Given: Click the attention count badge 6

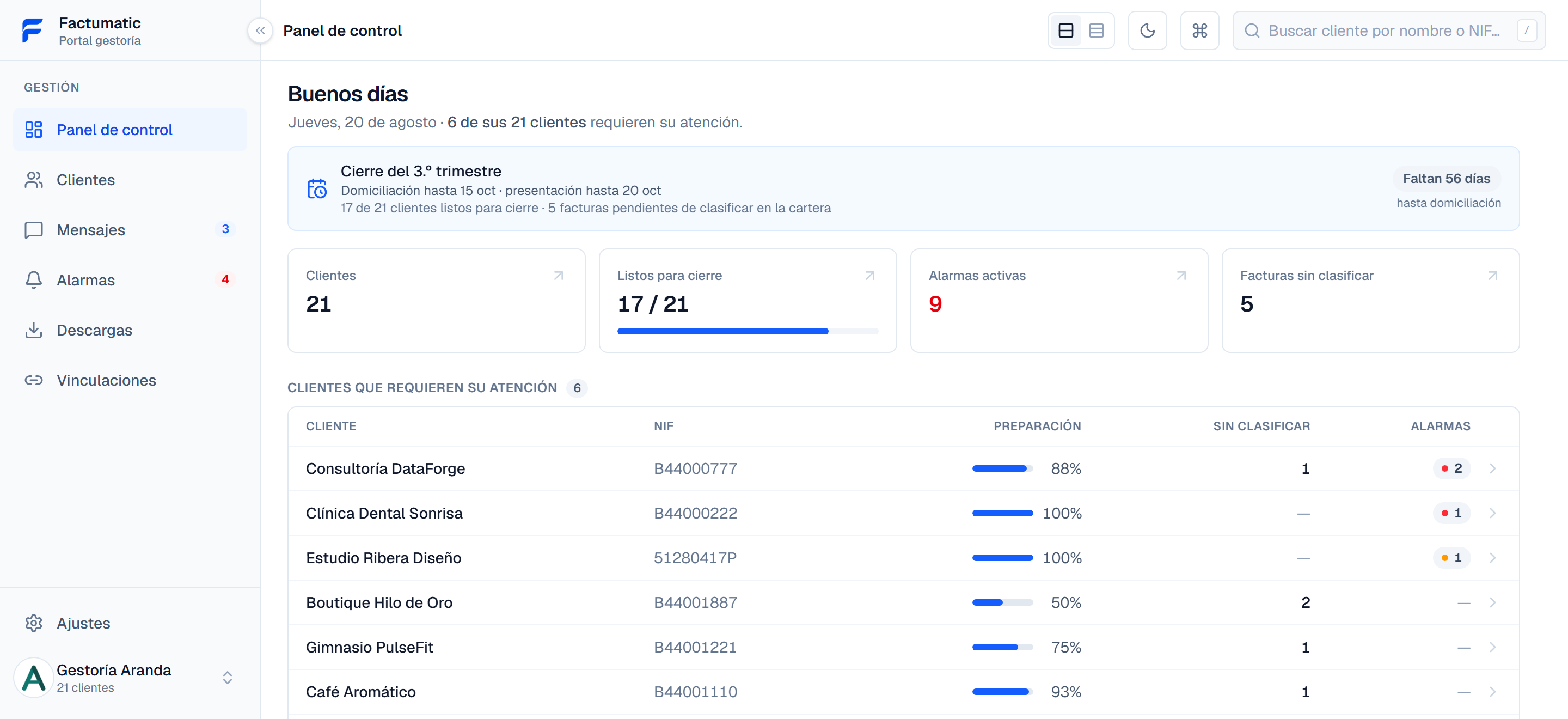Looking at the screenshot, I should 577,388.
